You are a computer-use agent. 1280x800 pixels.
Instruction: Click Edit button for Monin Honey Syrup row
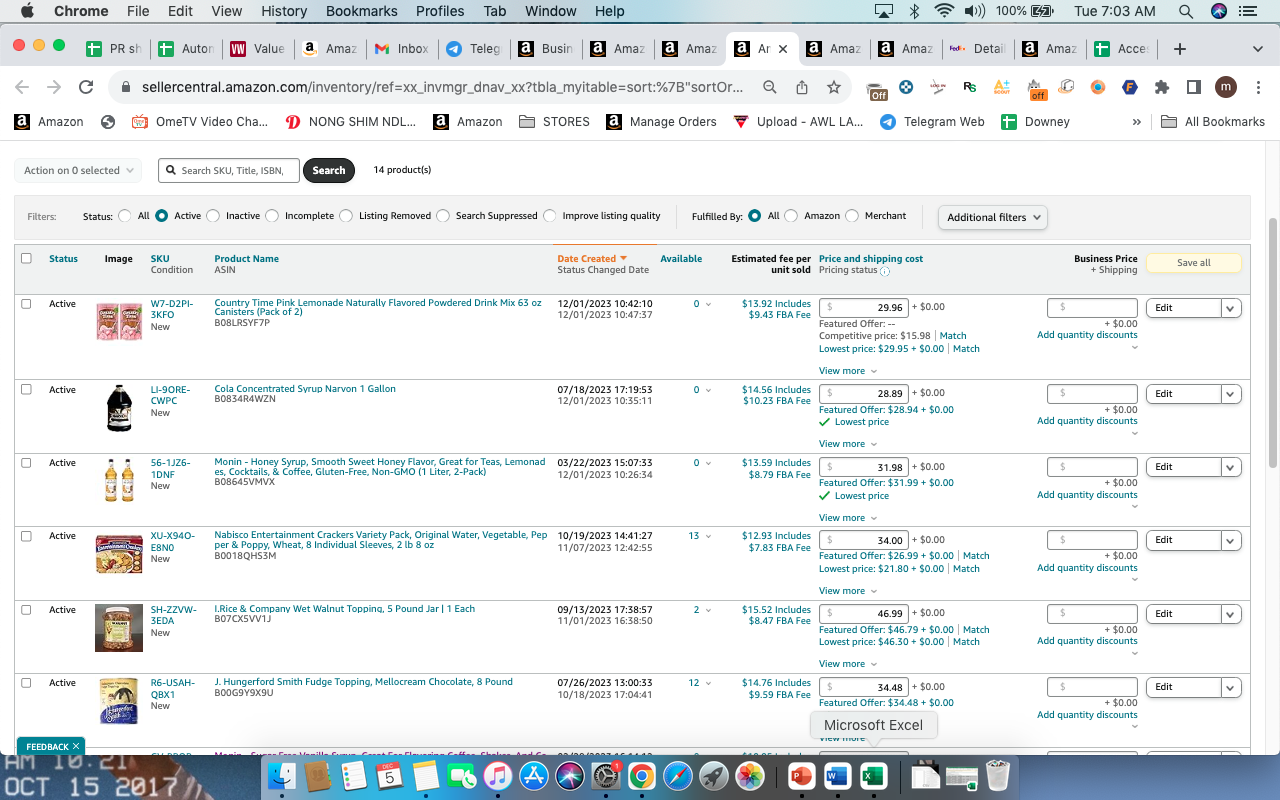[1184, 467]
